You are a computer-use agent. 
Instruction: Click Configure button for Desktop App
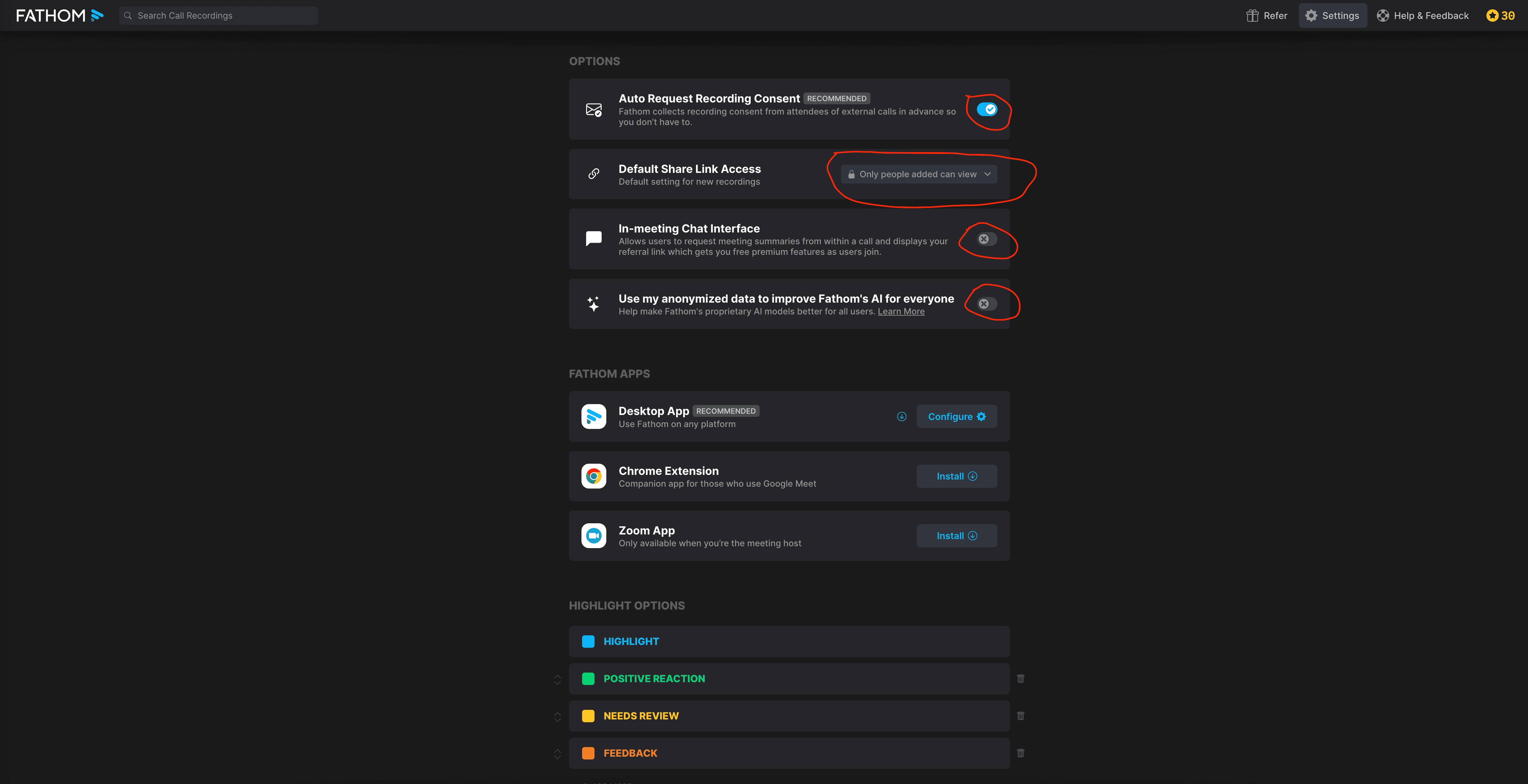(956, 416)
